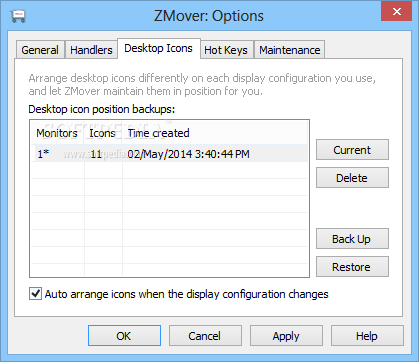Confirm with the OK button
Viewport: 419px width, 362px height.
[124, 336]
